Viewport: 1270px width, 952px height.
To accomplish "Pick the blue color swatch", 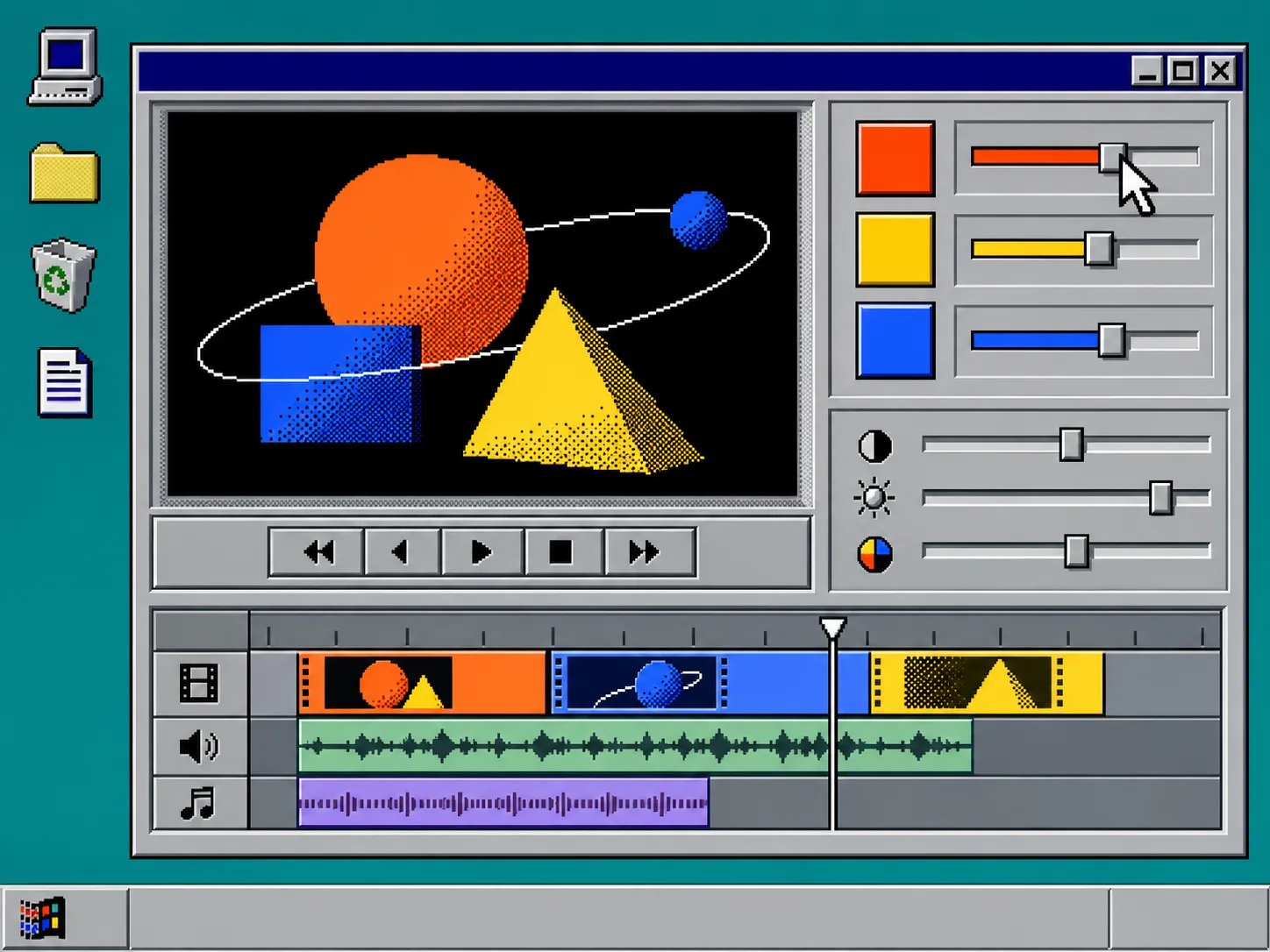I will (x=895, y=341).
